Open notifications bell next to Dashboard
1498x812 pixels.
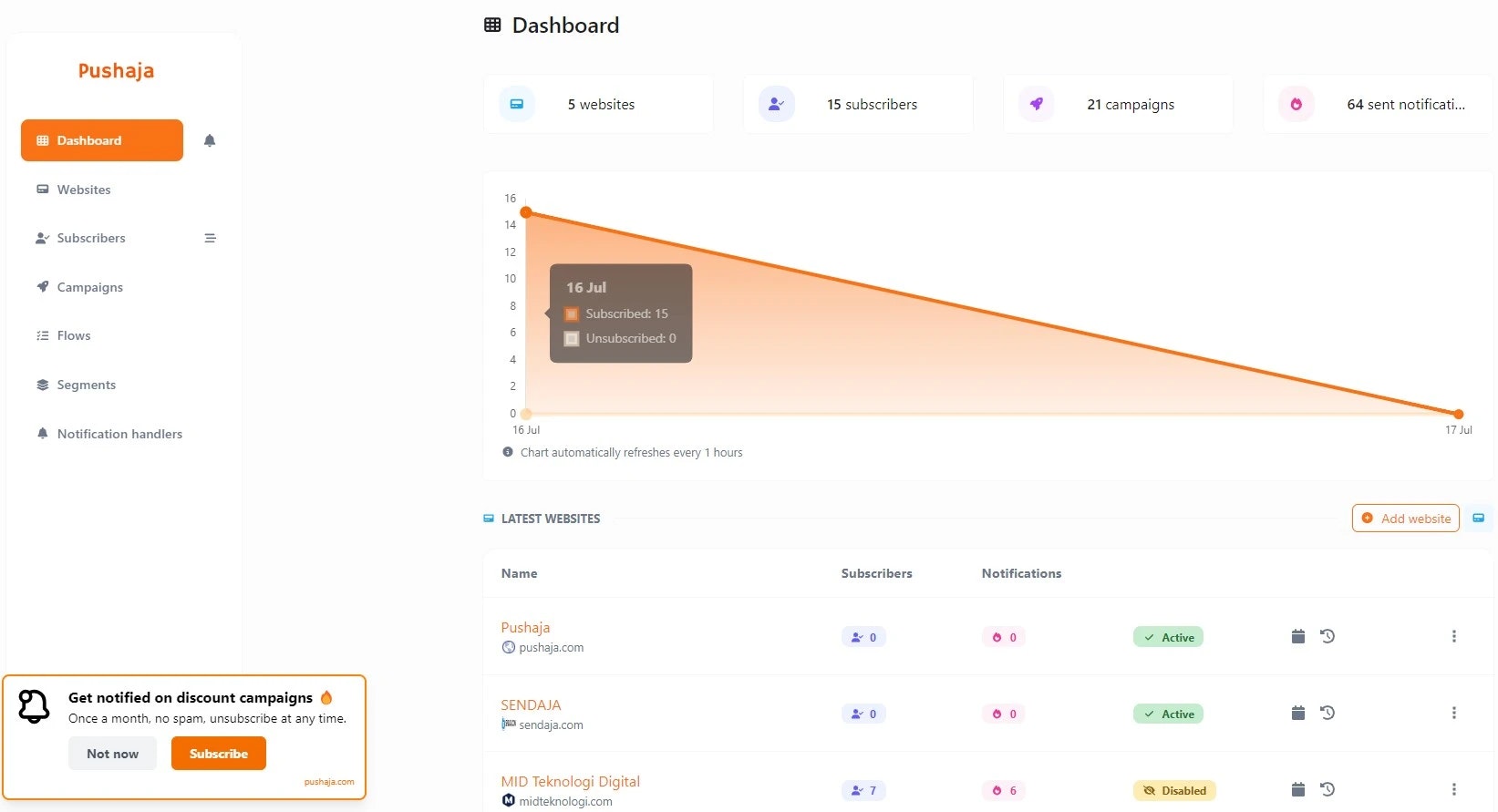pos(210,140)
